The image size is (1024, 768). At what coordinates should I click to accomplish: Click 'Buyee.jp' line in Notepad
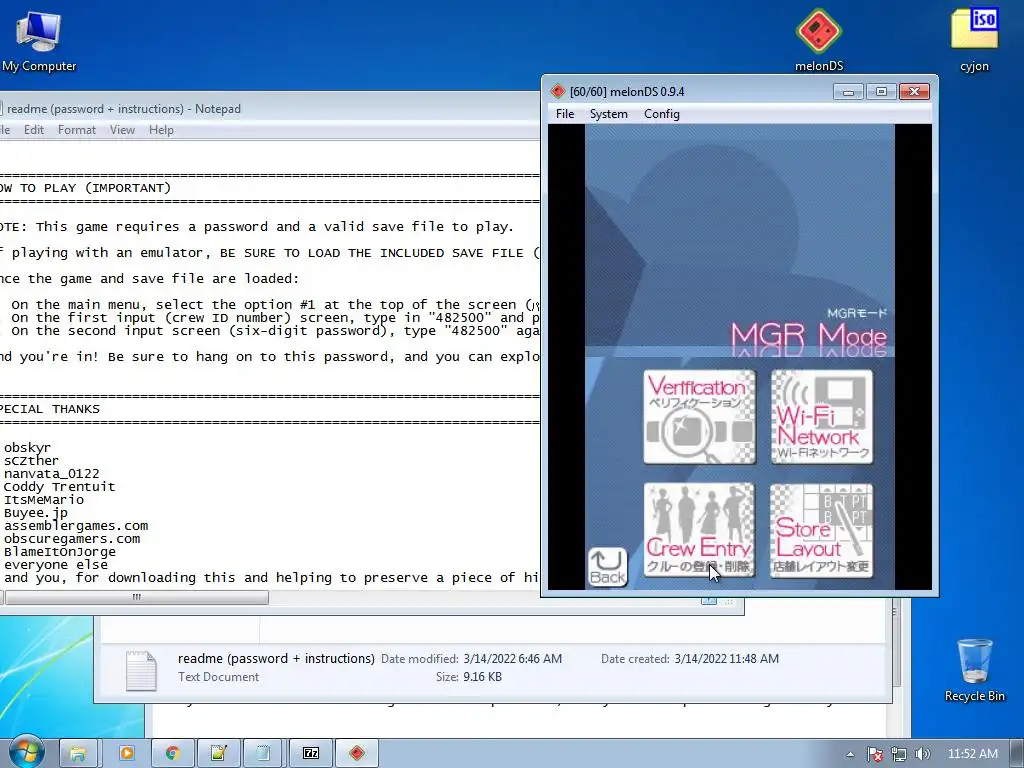pyautogui.click(x=35, y=513)
